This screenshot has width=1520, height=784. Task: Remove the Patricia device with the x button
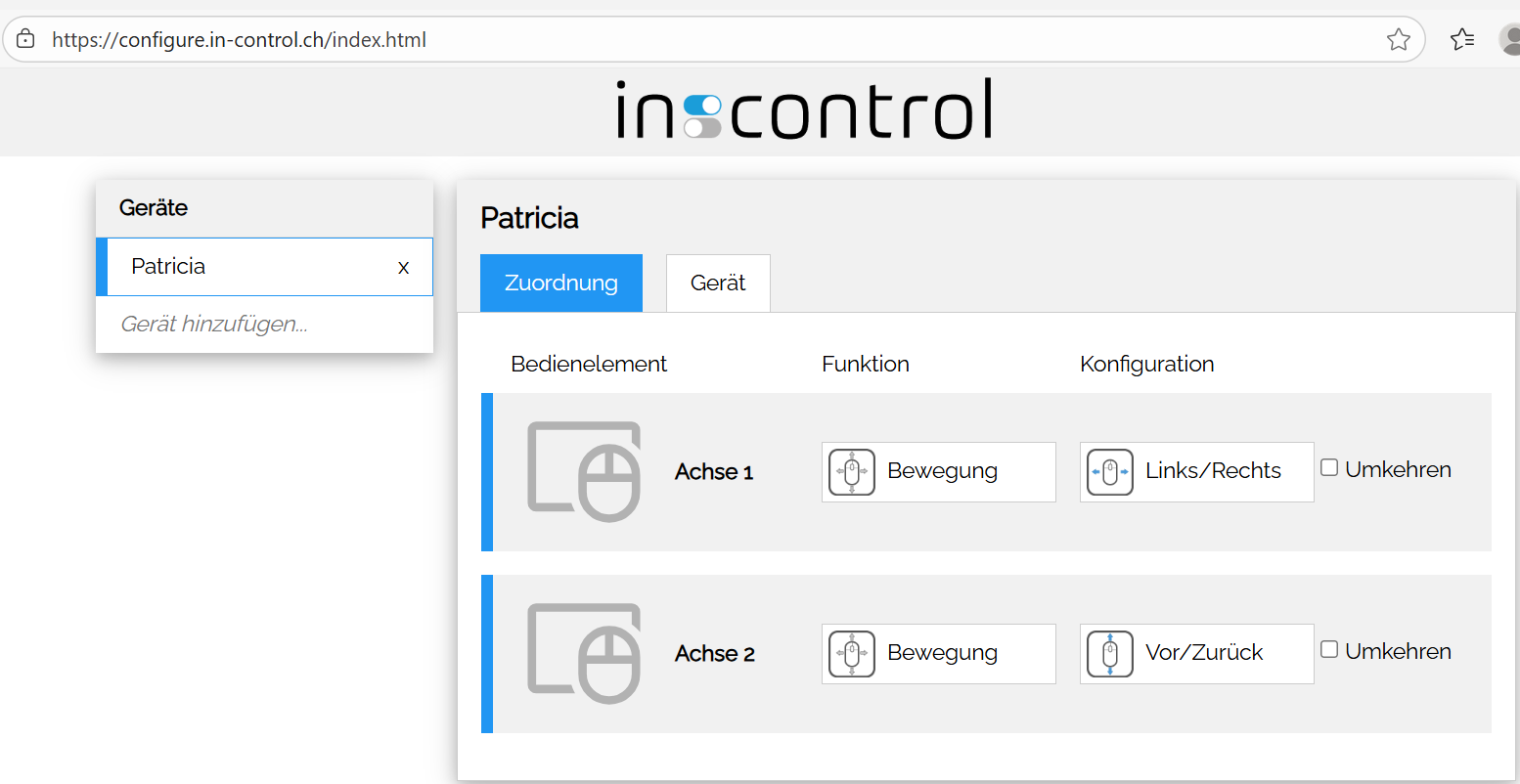pos(403,266)
